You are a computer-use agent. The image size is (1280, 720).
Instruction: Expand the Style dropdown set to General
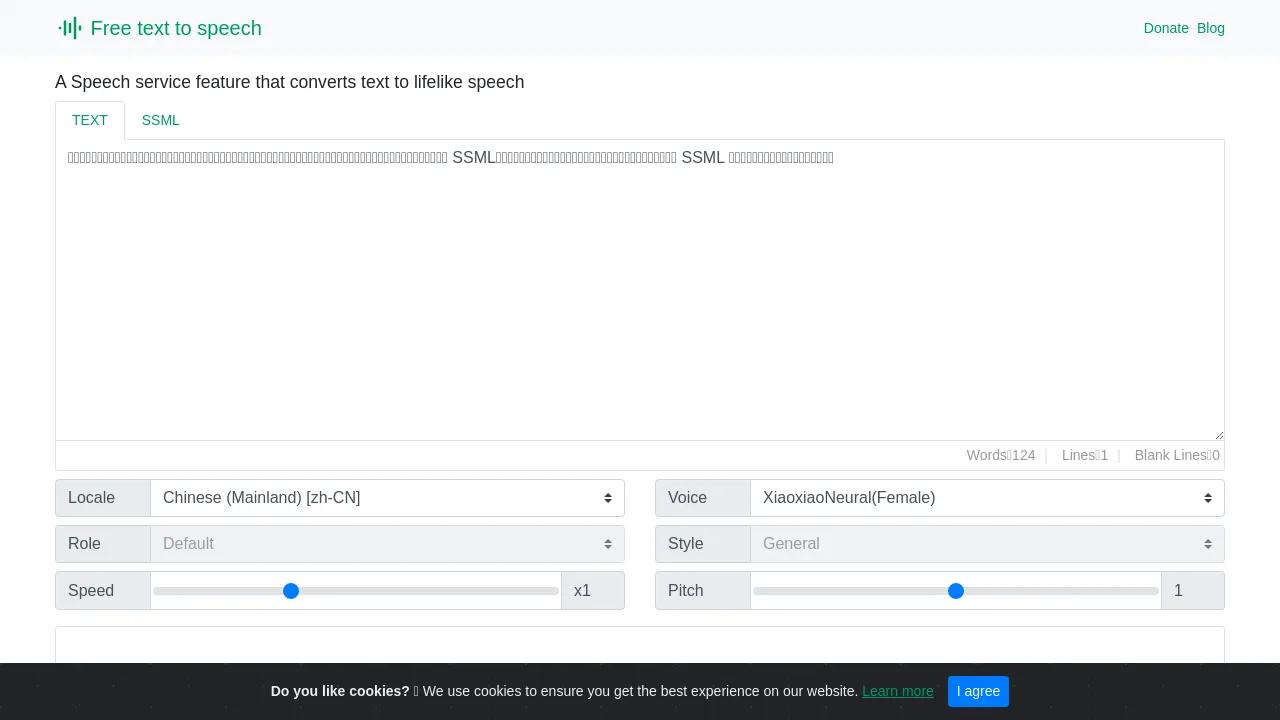pos(987,544)
